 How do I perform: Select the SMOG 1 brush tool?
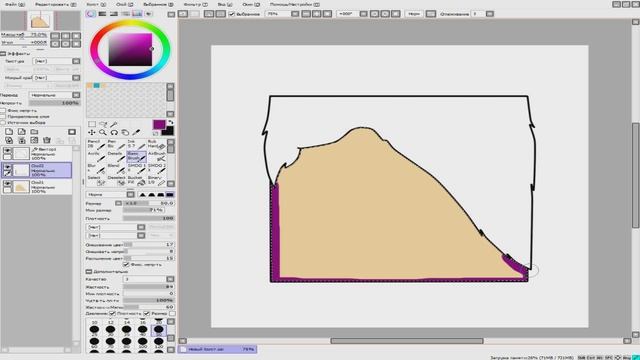136,168
